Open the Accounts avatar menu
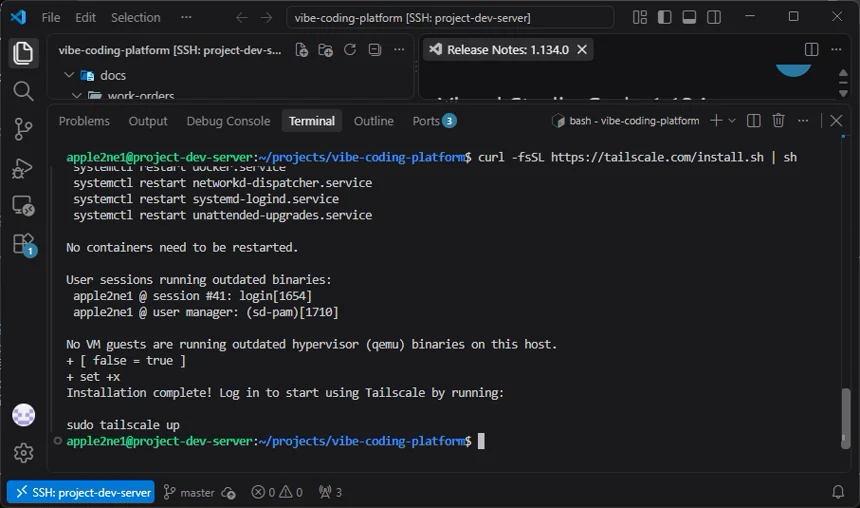The width and height of the screenshot is (860, 508). pyautogui.click(x=24, y=415)
